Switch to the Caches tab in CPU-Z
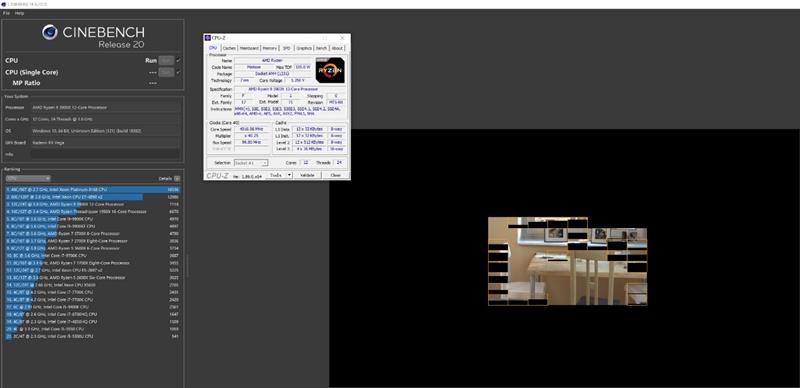This screenshot has width=800, height=388. (229, 48)
